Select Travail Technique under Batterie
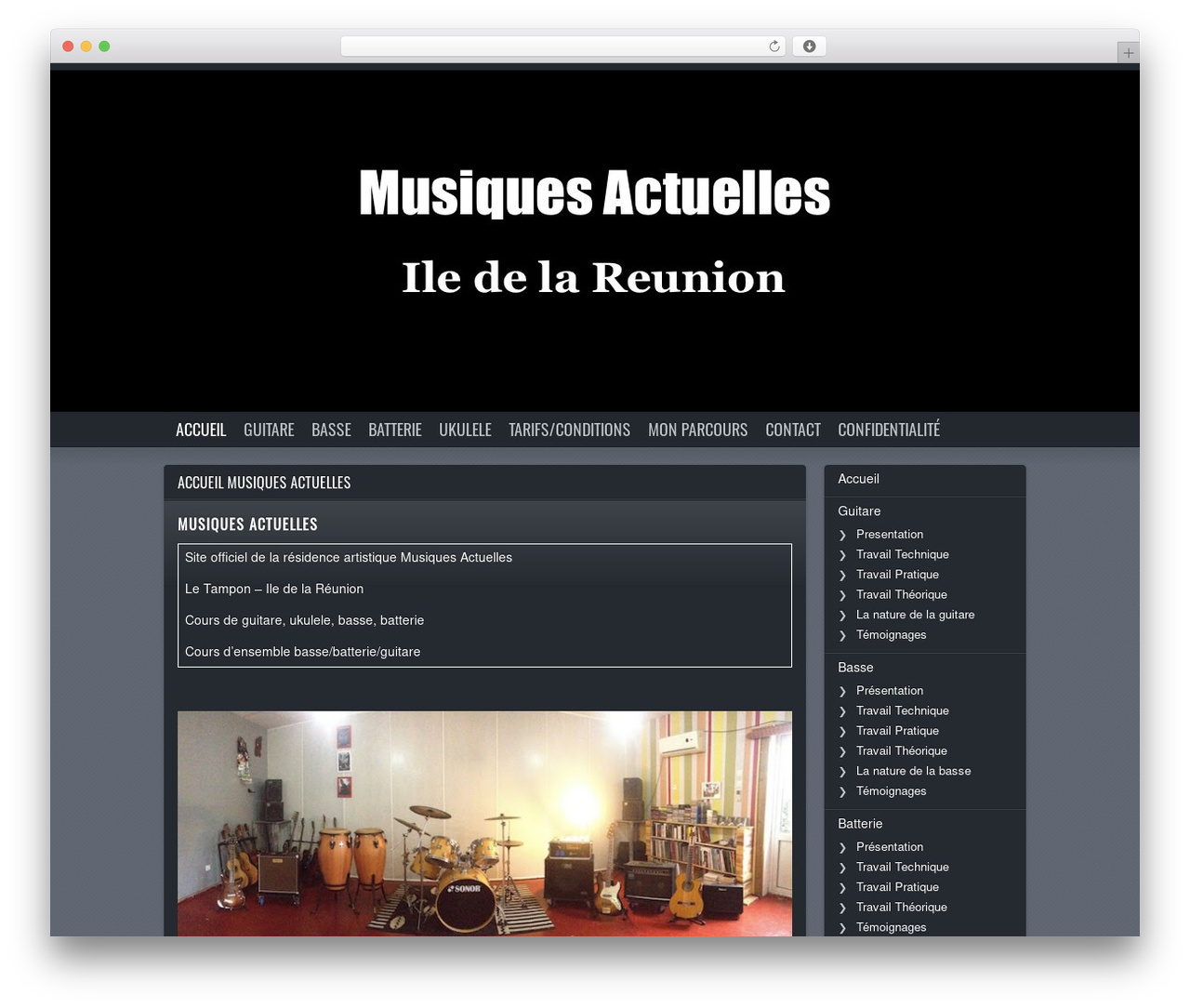The height and width of the screenshot is (1008, 1190). pos(903,867)
